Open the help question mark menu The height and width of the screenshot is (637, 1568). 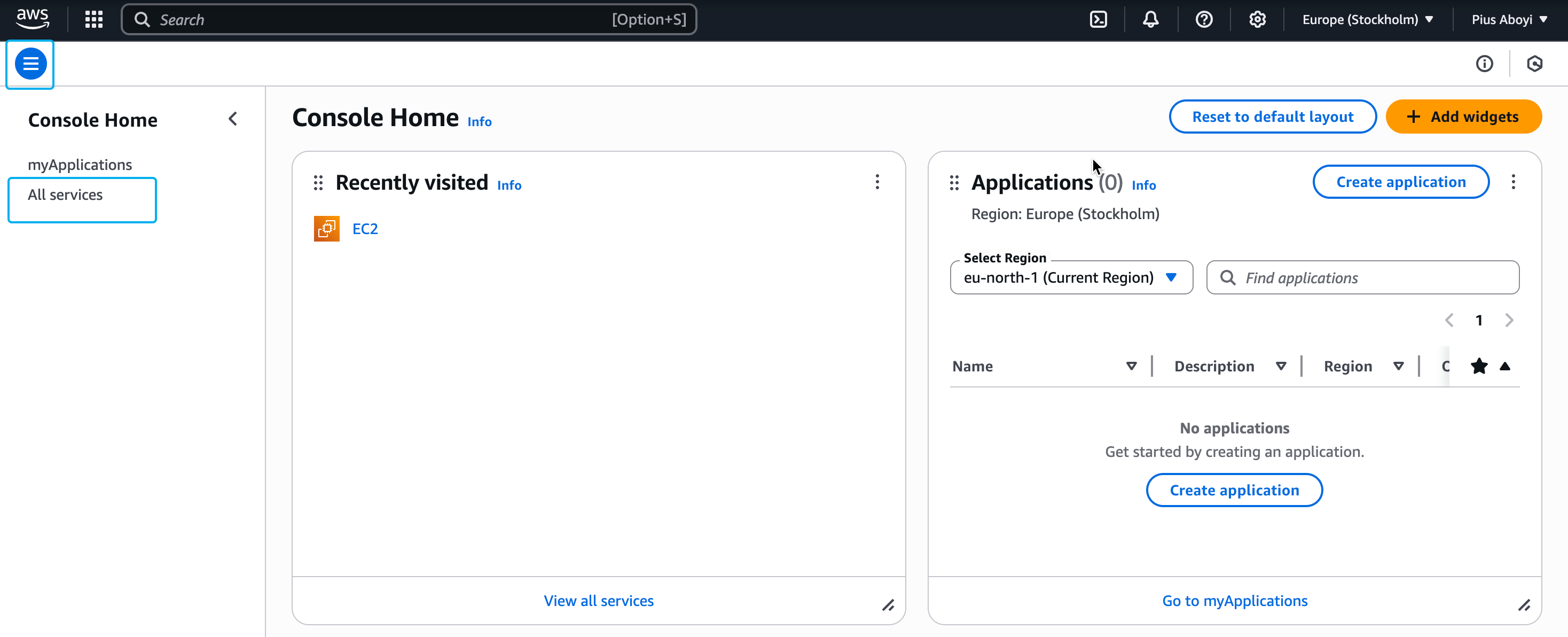pos(1203,19)
